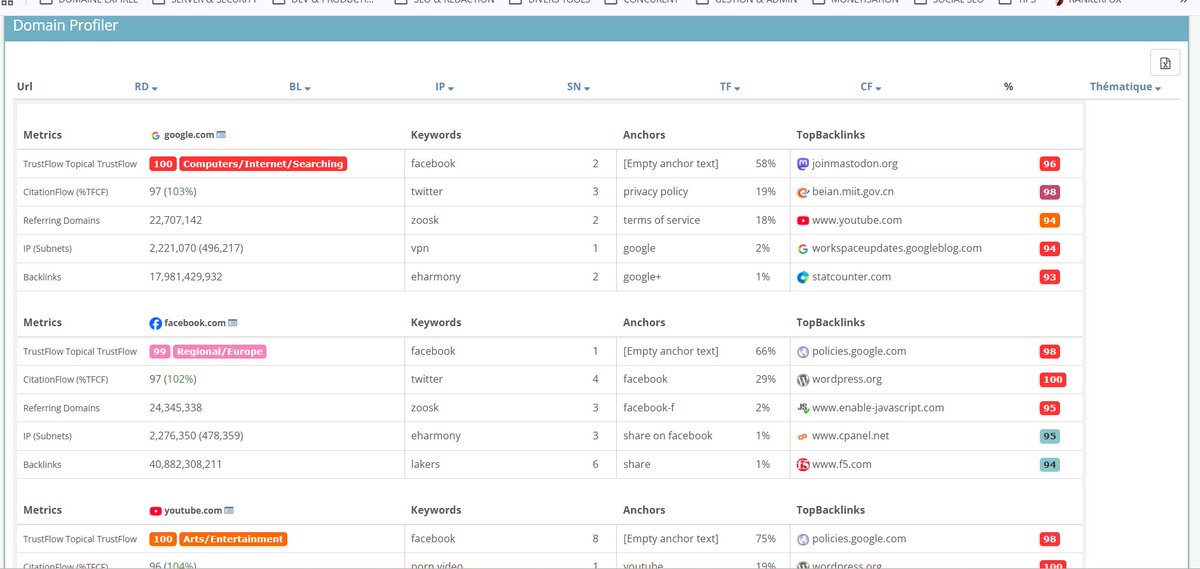Open the www.youtube.com backlink
Screen dimensions: 1200x569
[857, 220]
